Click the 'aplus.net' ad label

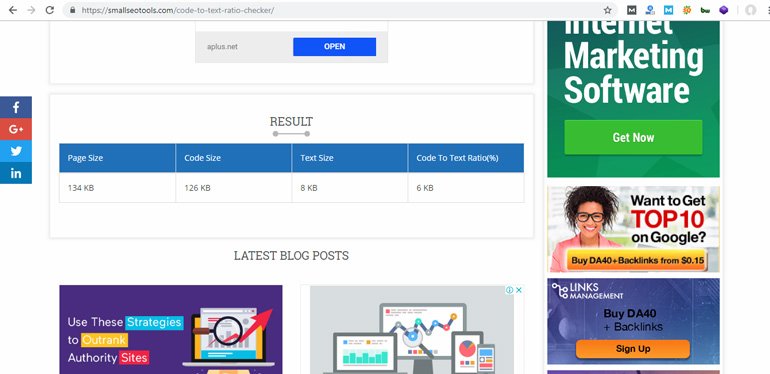coord(222,47)
